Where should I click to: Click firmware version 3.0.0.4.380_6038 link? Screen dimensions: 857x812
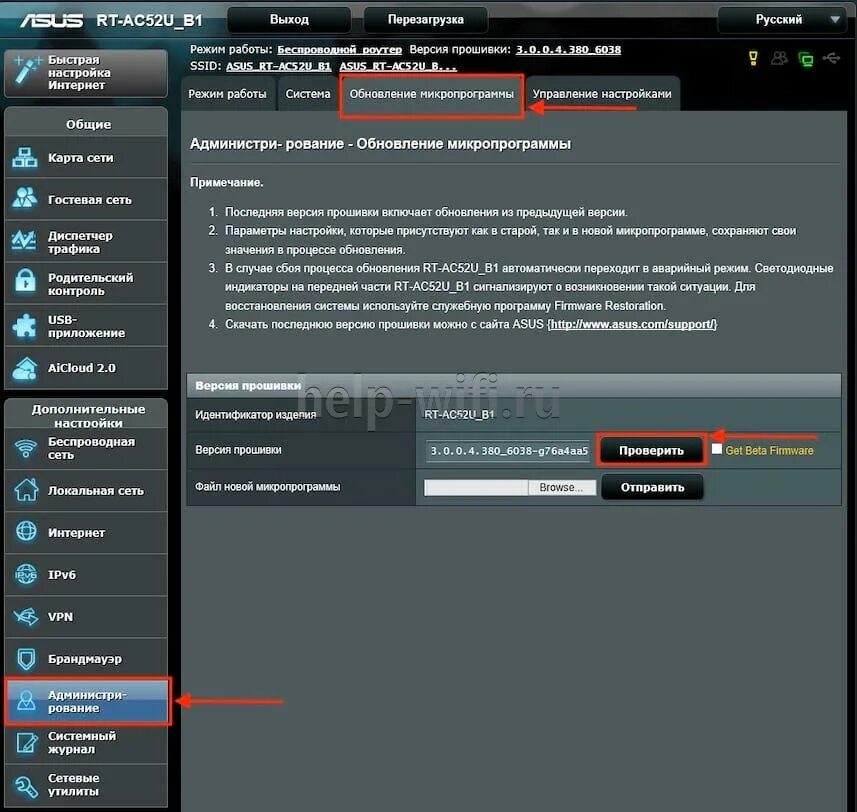pos(568,50)
